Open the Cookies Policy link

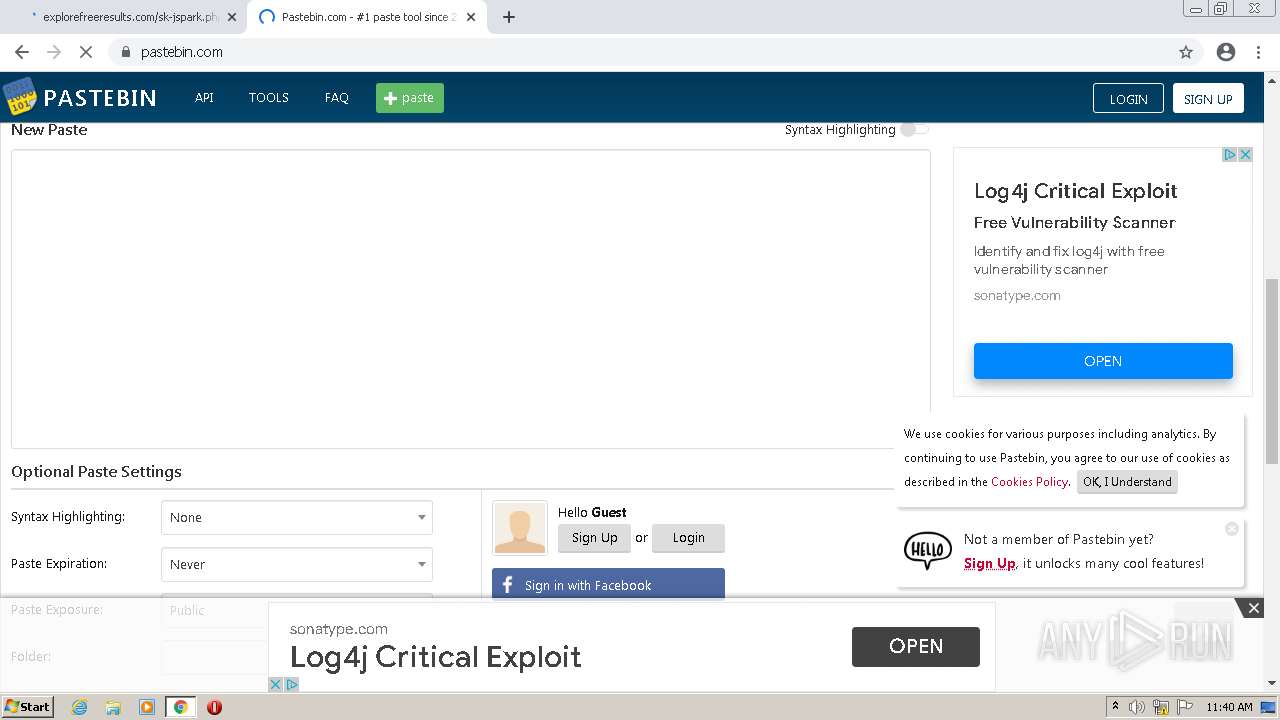[x=1029, y=482]
